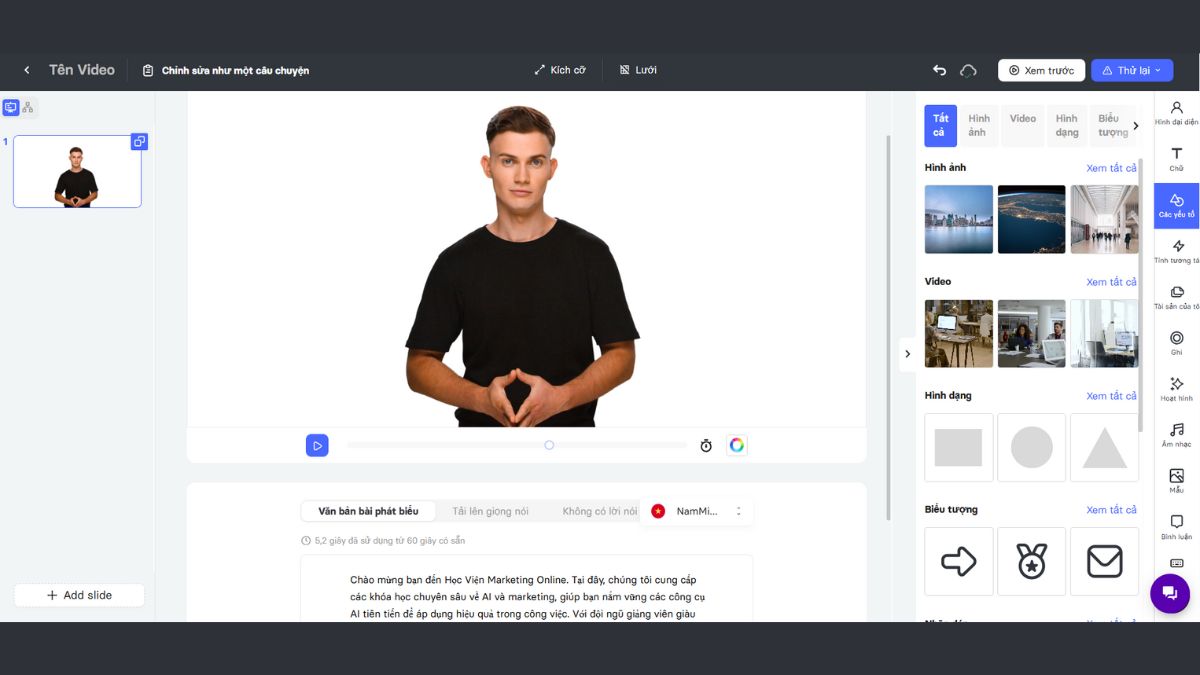This screenshot has width=1200, height=675.
Task: Open the rainbow color picker ring
Action: 737,445
